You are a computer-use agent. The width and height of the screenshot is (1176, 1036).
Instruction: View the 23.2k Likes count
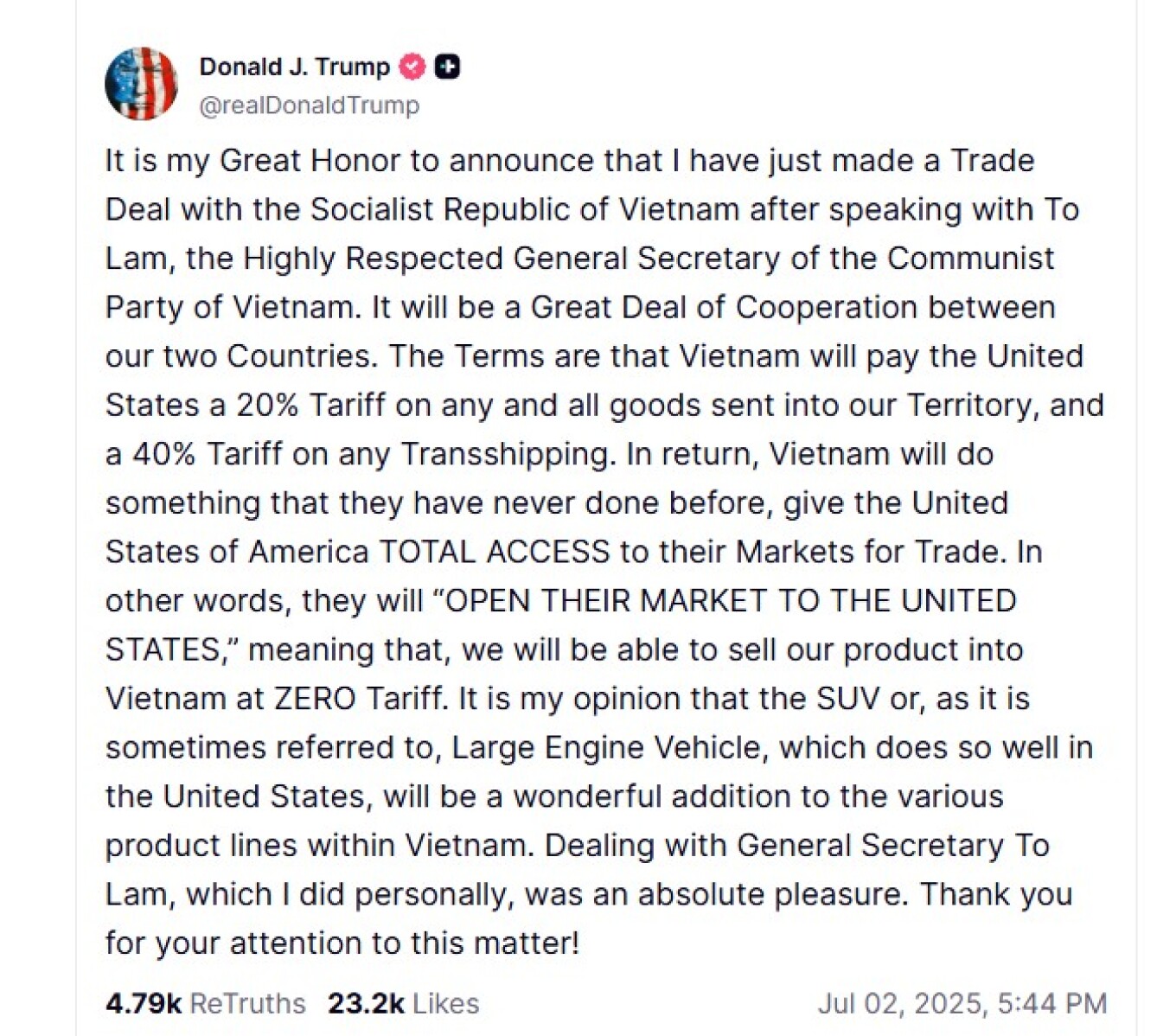[366, 1003]
